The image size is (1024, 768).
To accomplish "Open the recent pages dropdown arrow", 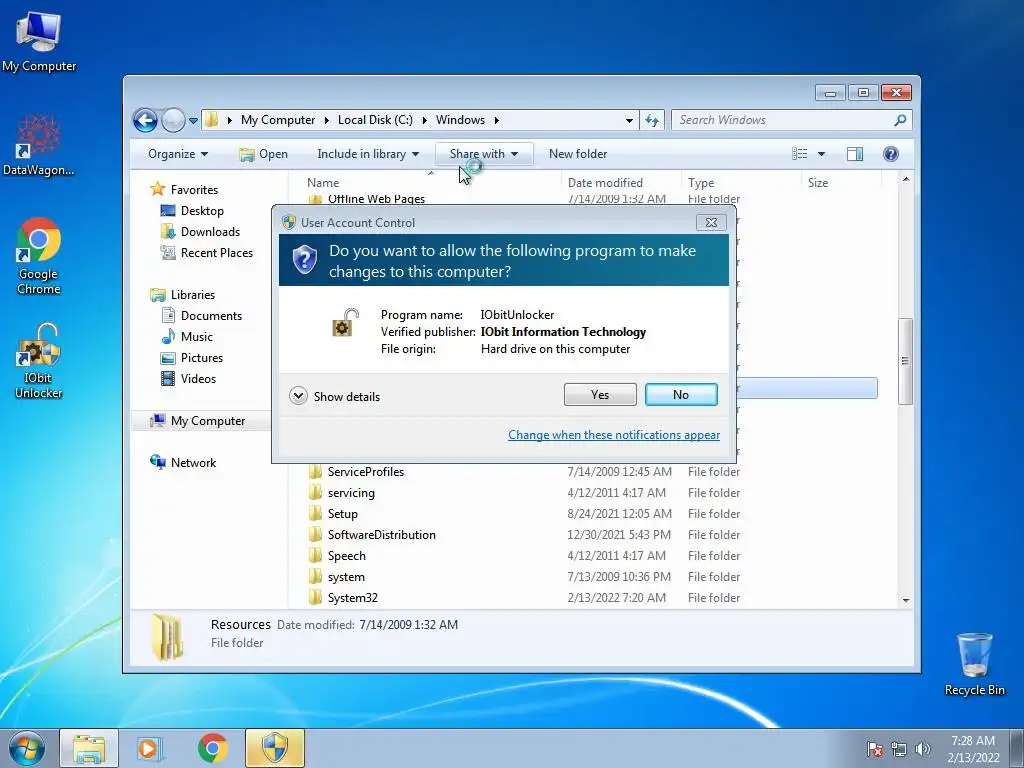I will [193, 121].
